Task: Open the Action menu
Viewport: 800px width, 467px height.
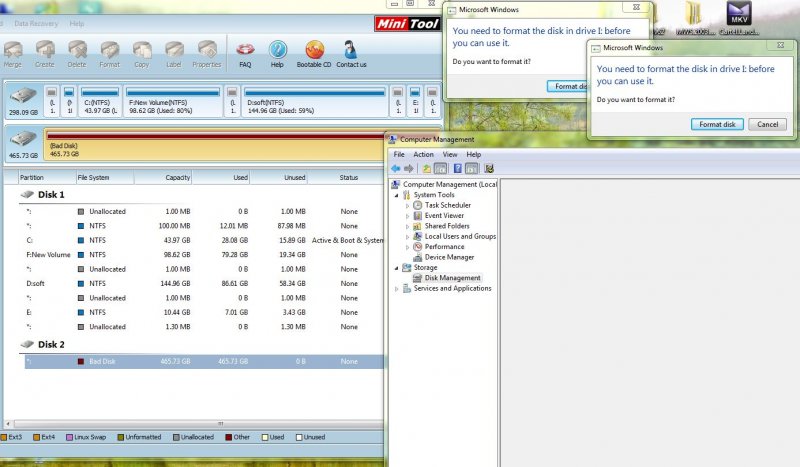Action: click(x=423, y=154)
